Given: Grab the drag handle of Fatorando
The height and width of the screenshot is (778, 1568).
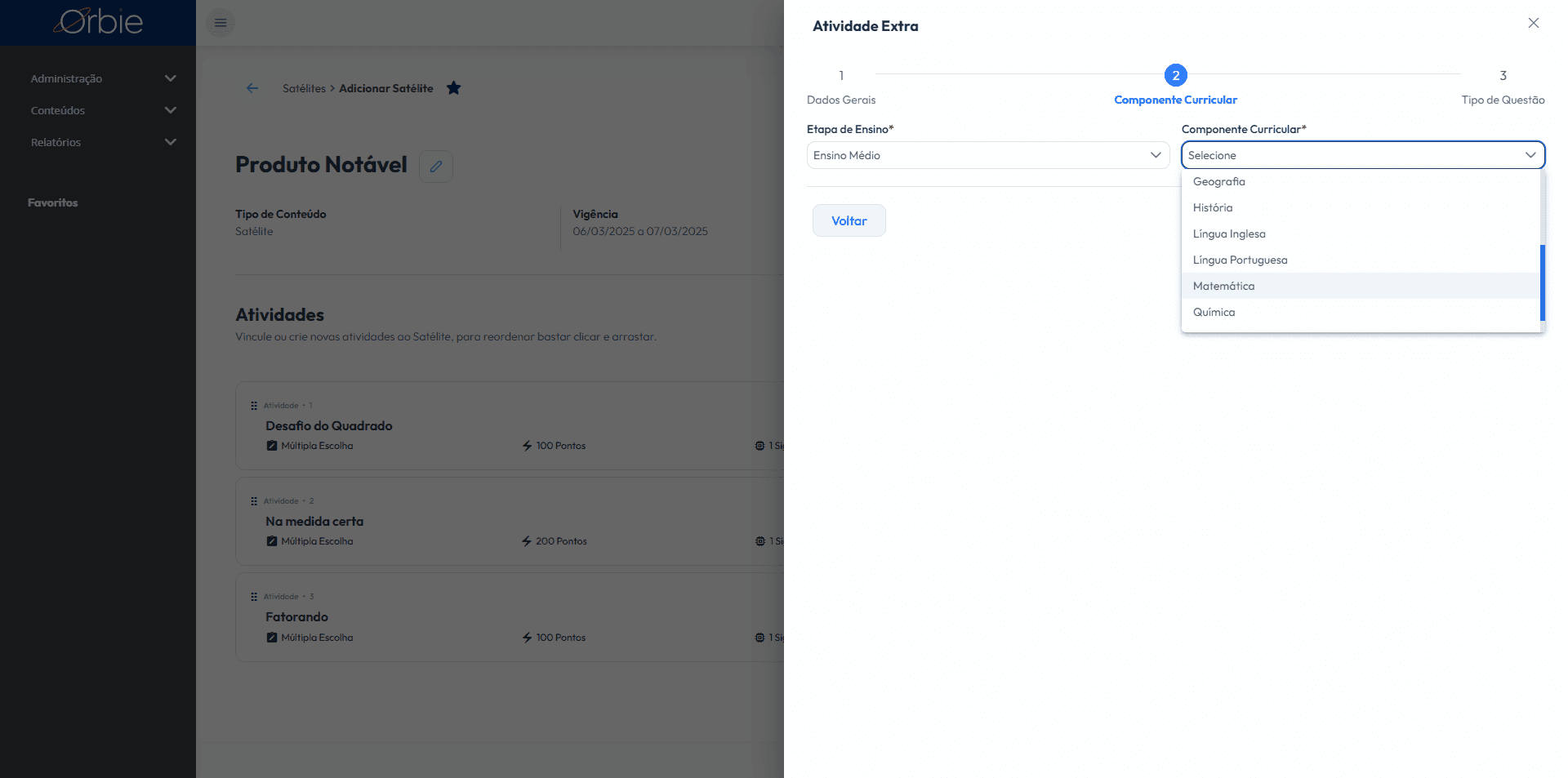Looking at the screenshot, I should tap(254, 597).
